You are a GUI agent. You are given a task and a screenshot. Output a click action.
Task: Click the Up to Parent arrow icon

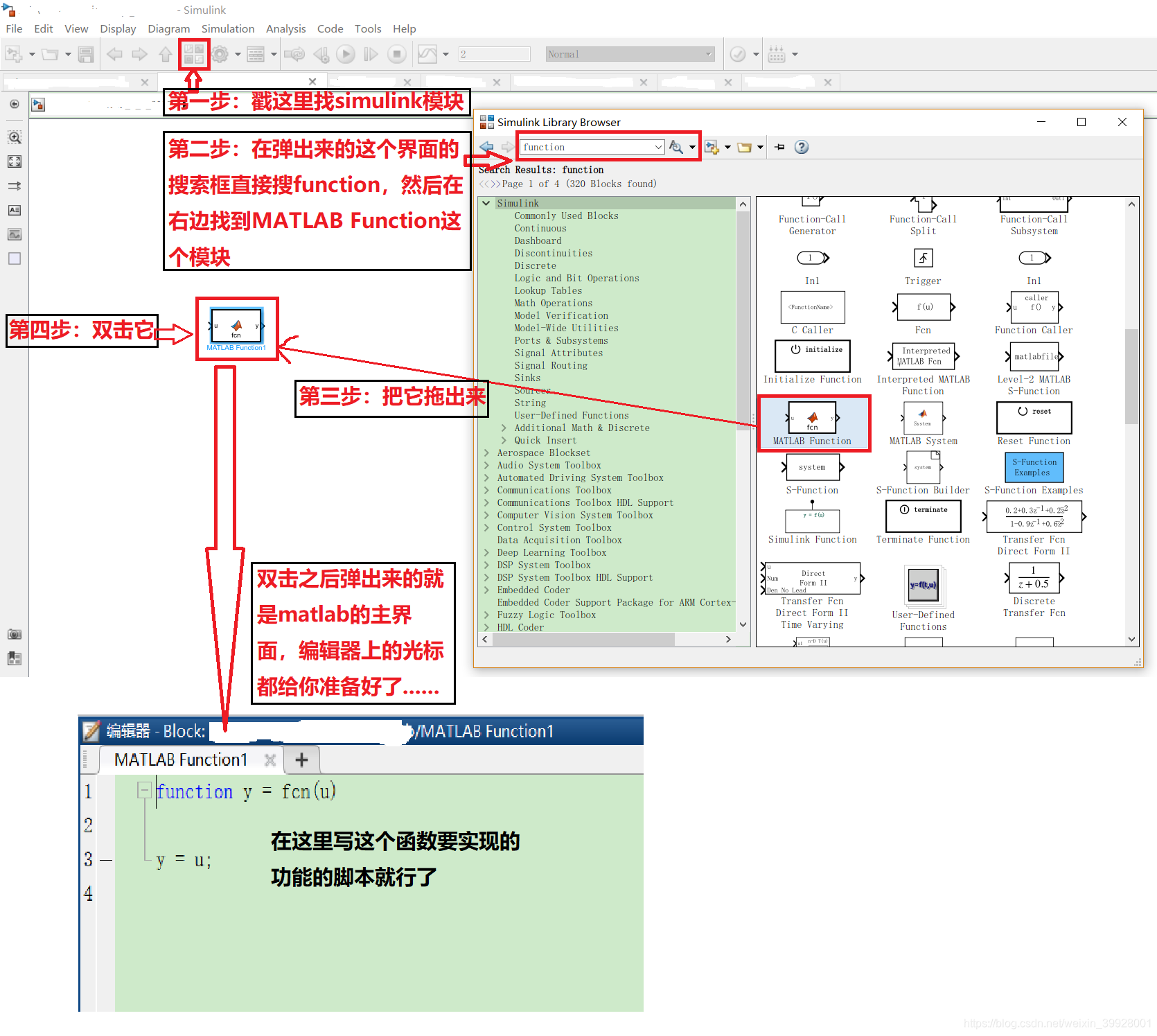click(165, 54)
